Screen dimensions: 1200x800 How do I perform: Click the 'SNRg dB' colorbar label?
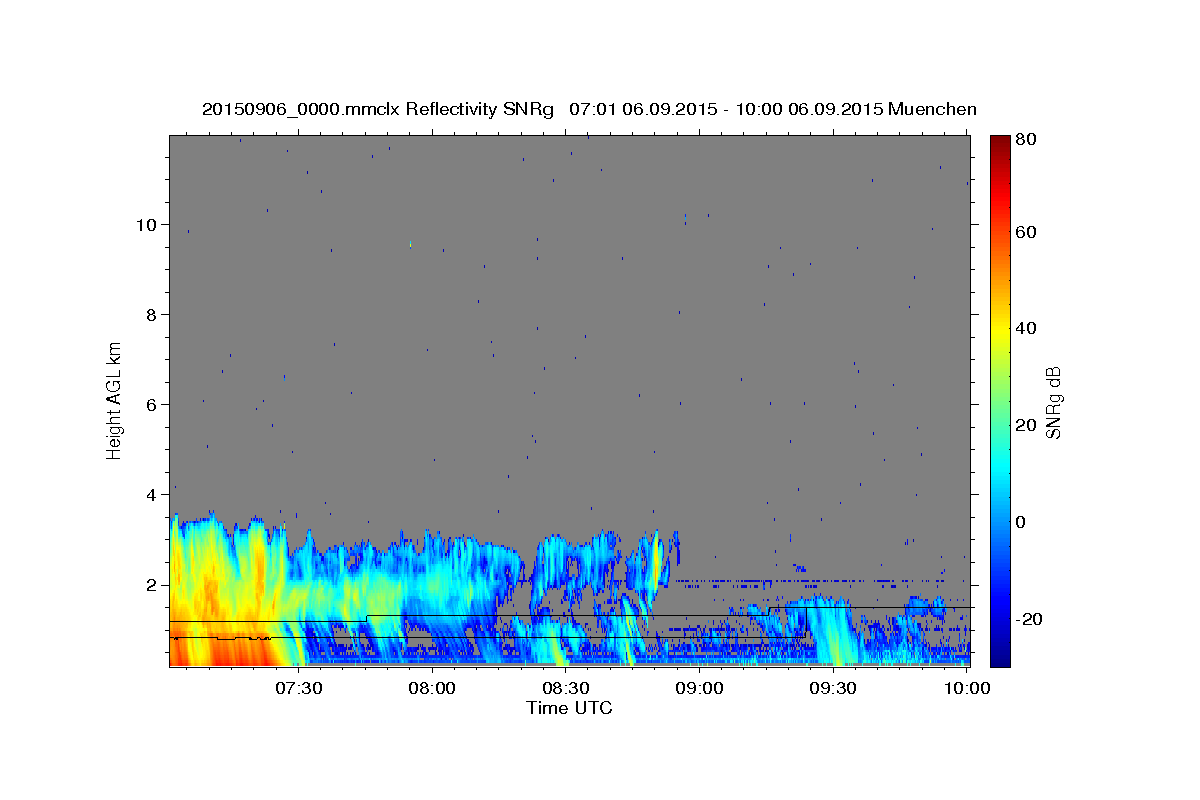[1053, 402]
